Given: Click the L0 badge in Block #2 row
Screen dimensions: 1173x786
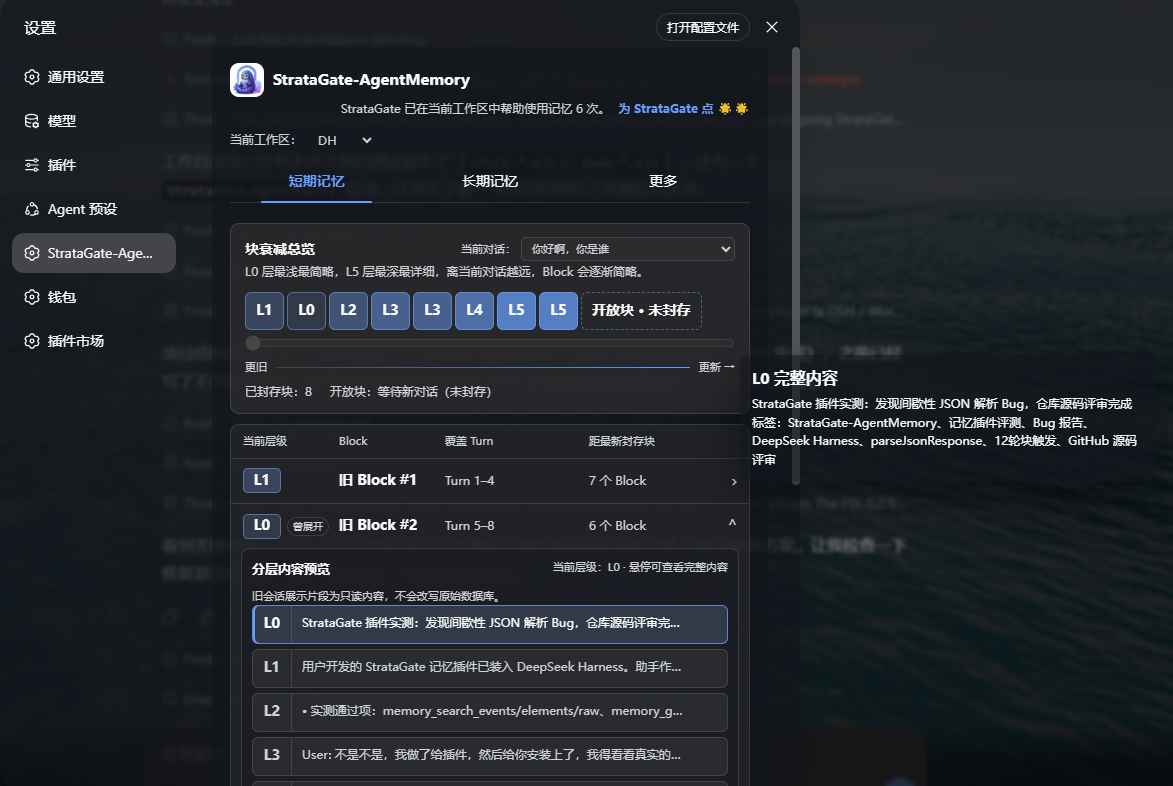Looking at the screenshot, I should click(262, 526).
